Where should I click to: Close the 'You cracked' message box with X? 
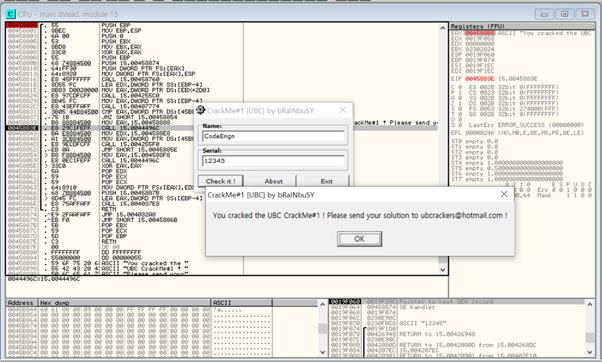point(504,194)
